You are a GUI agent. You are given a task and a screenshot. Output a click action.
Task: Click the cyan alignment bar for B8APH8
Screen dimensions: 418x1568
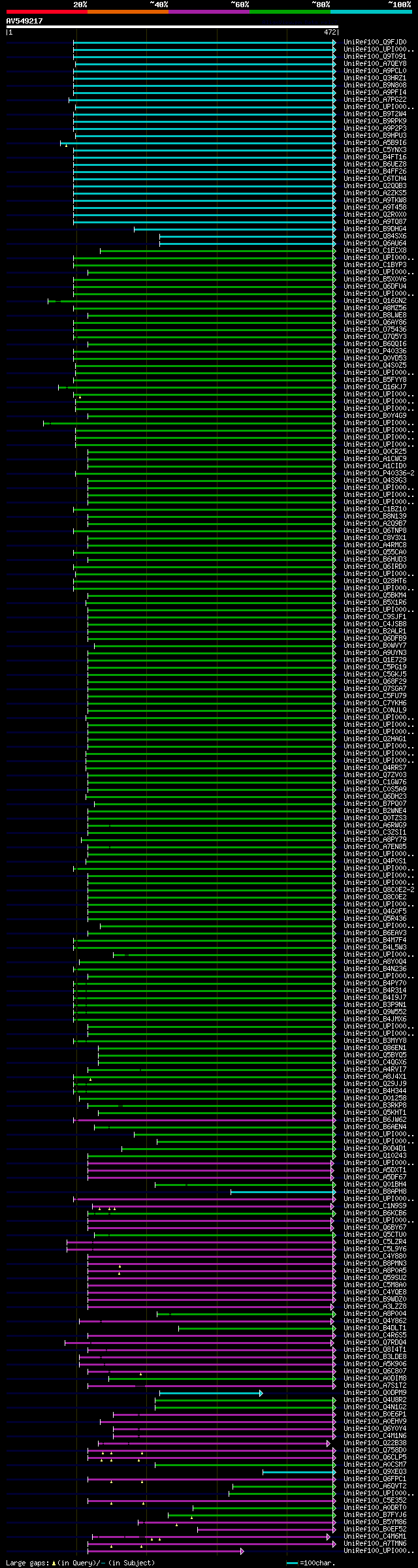click(283, 1192)
